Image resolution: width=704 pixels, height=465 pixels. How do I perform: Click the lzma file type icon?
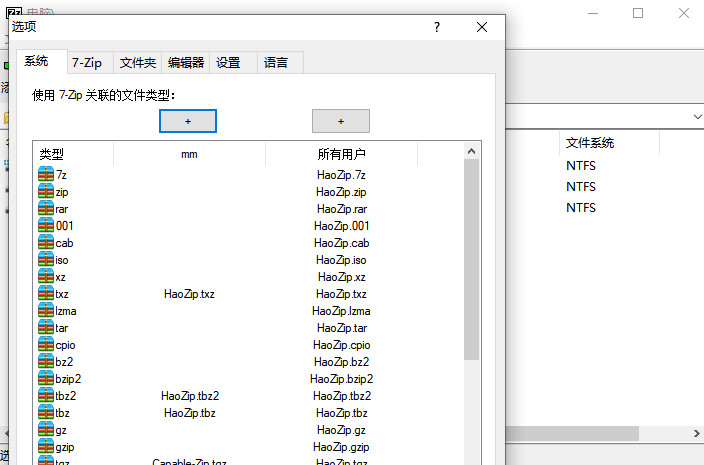pos(46,311)
